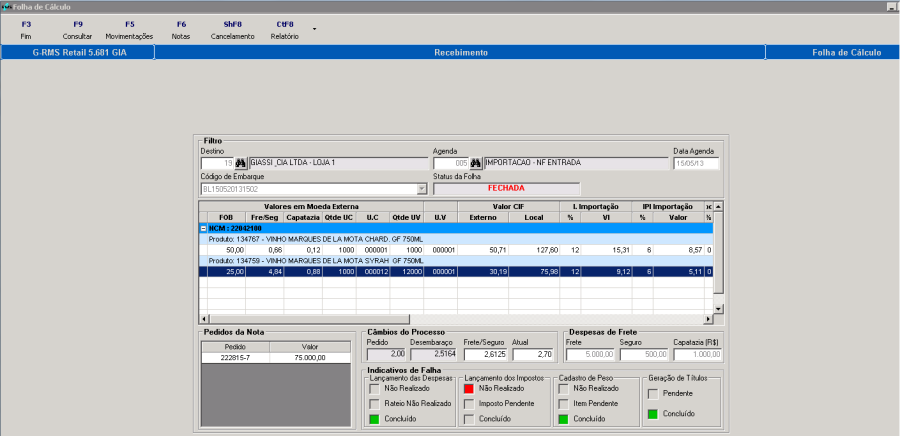Screen dimensions: 900x436
Task: Click Concluído indicator under Lançamento dos Impostos
Action: [469, 419]
